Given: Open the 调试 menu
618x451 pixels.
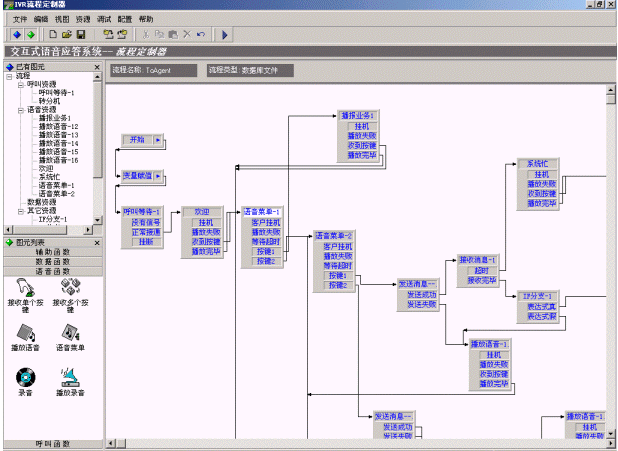Looking at the screenshot, I should pyautogui.click(x=104, y=19).
